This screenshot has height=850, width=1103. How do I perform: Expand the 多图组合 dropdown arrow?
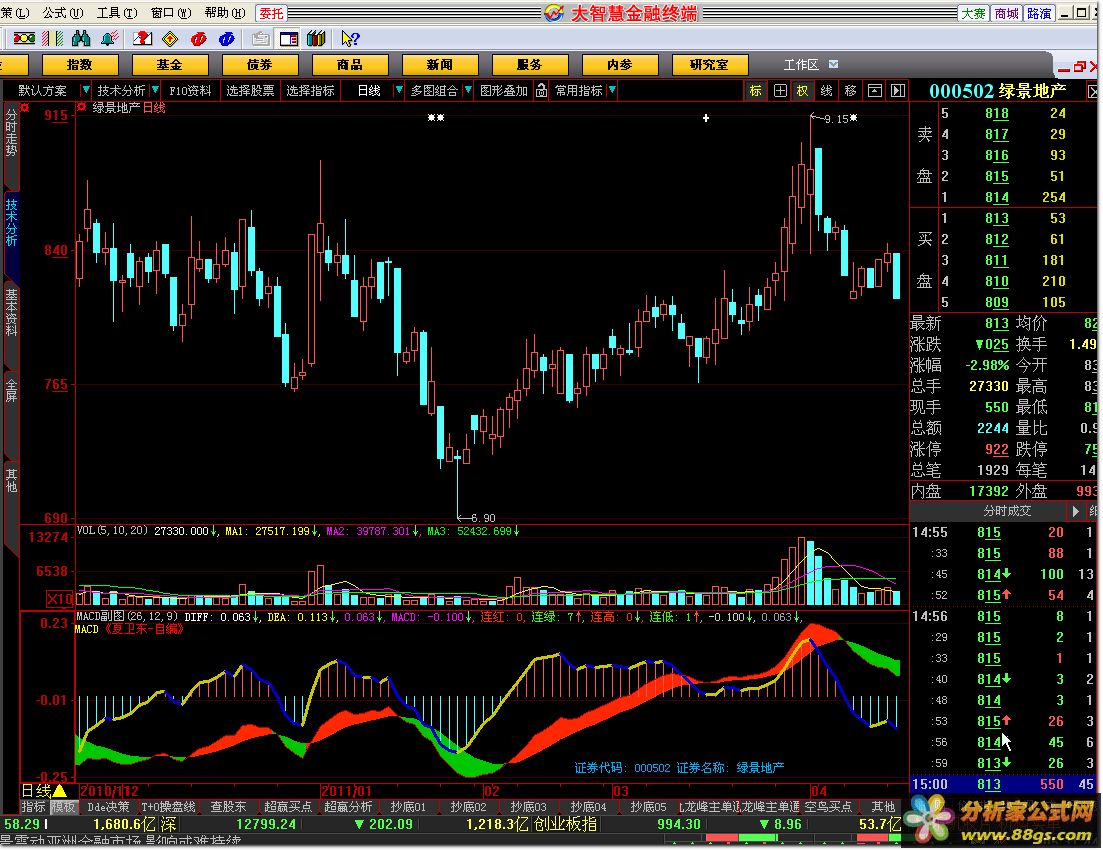click(468, 90)
